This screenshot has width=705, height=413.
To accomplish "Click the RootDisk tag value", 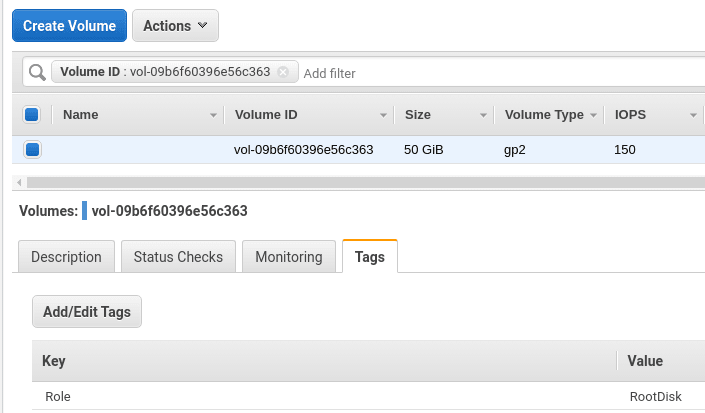I will coord(656,396).
